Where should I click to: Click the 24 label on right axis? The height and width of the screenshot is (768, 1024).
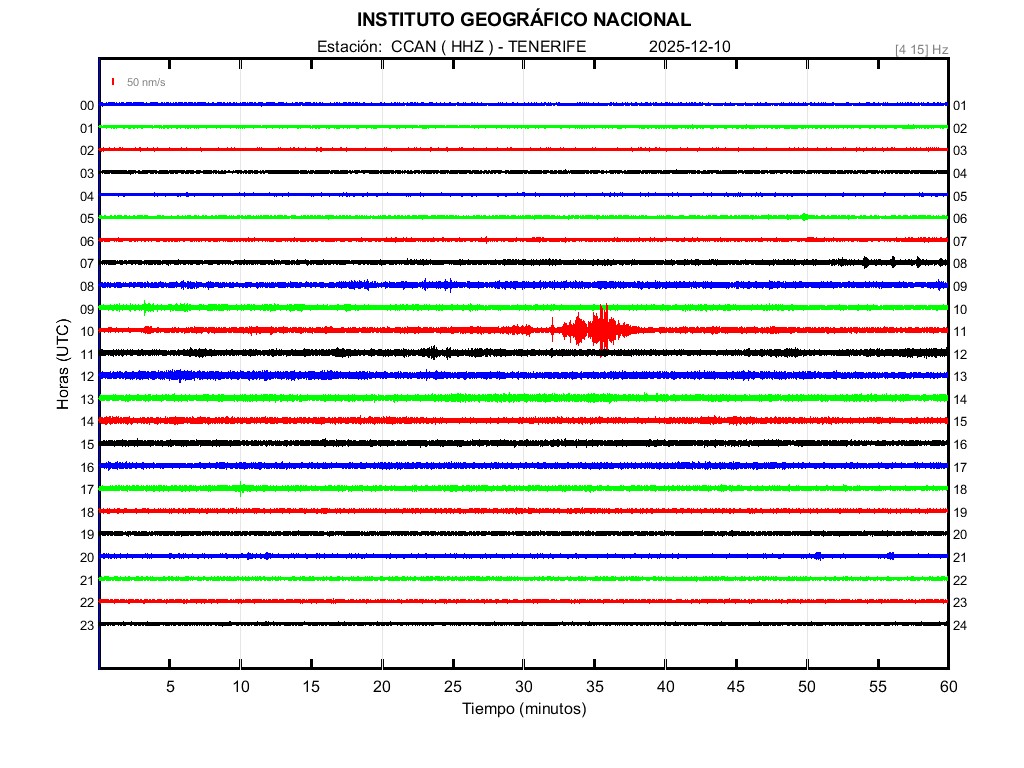[960, 625]
